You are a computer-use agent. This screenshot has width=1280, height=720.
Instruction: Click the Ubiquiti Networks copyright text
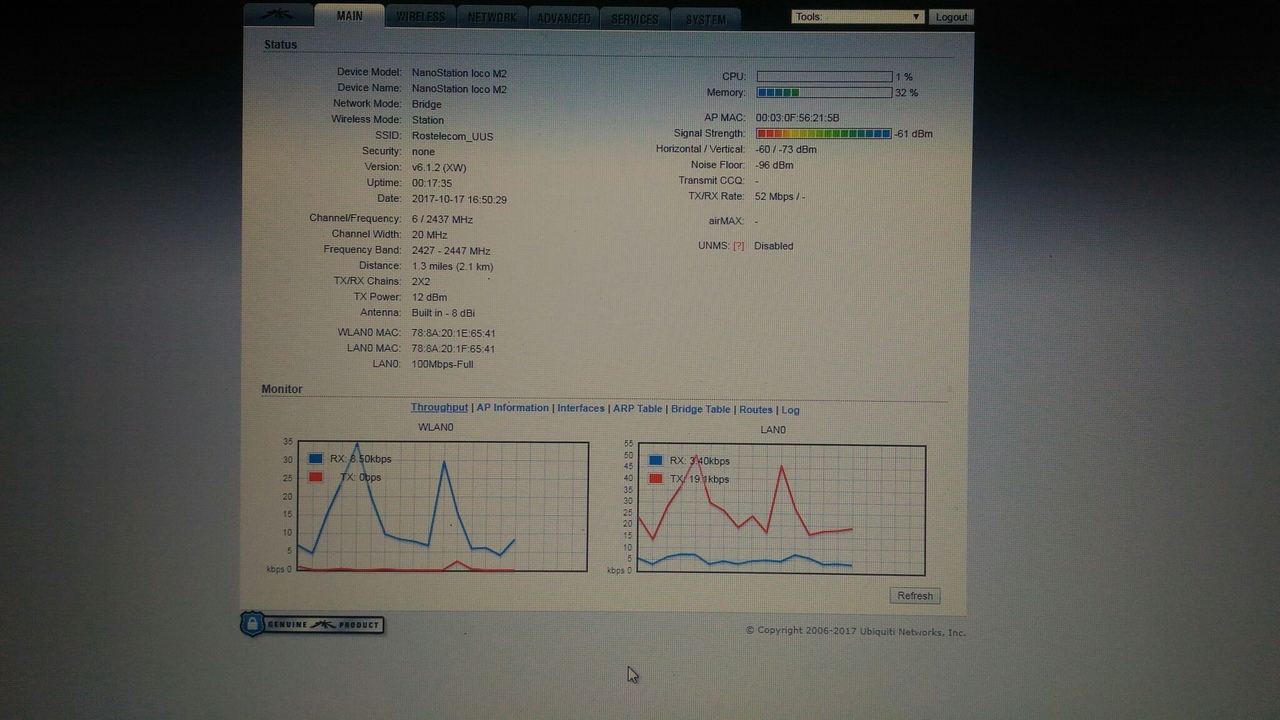click(856, 631)
